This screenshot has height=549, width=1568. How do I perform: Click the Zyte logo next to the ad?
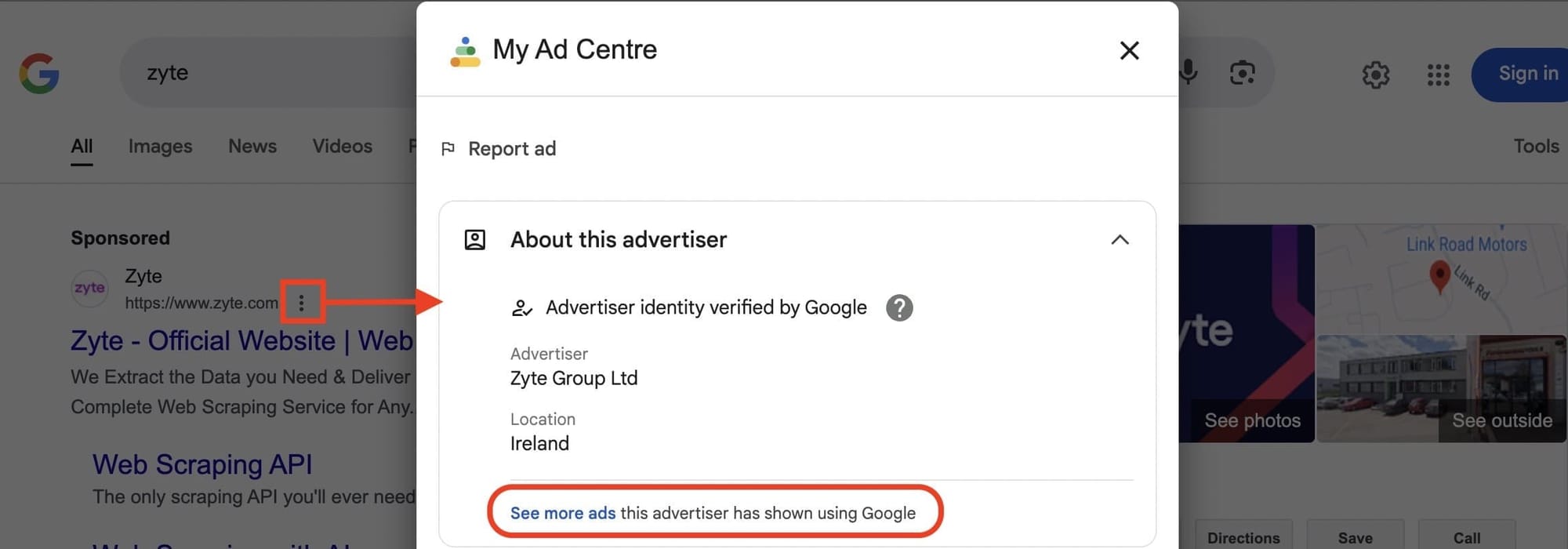click(89, 288)
